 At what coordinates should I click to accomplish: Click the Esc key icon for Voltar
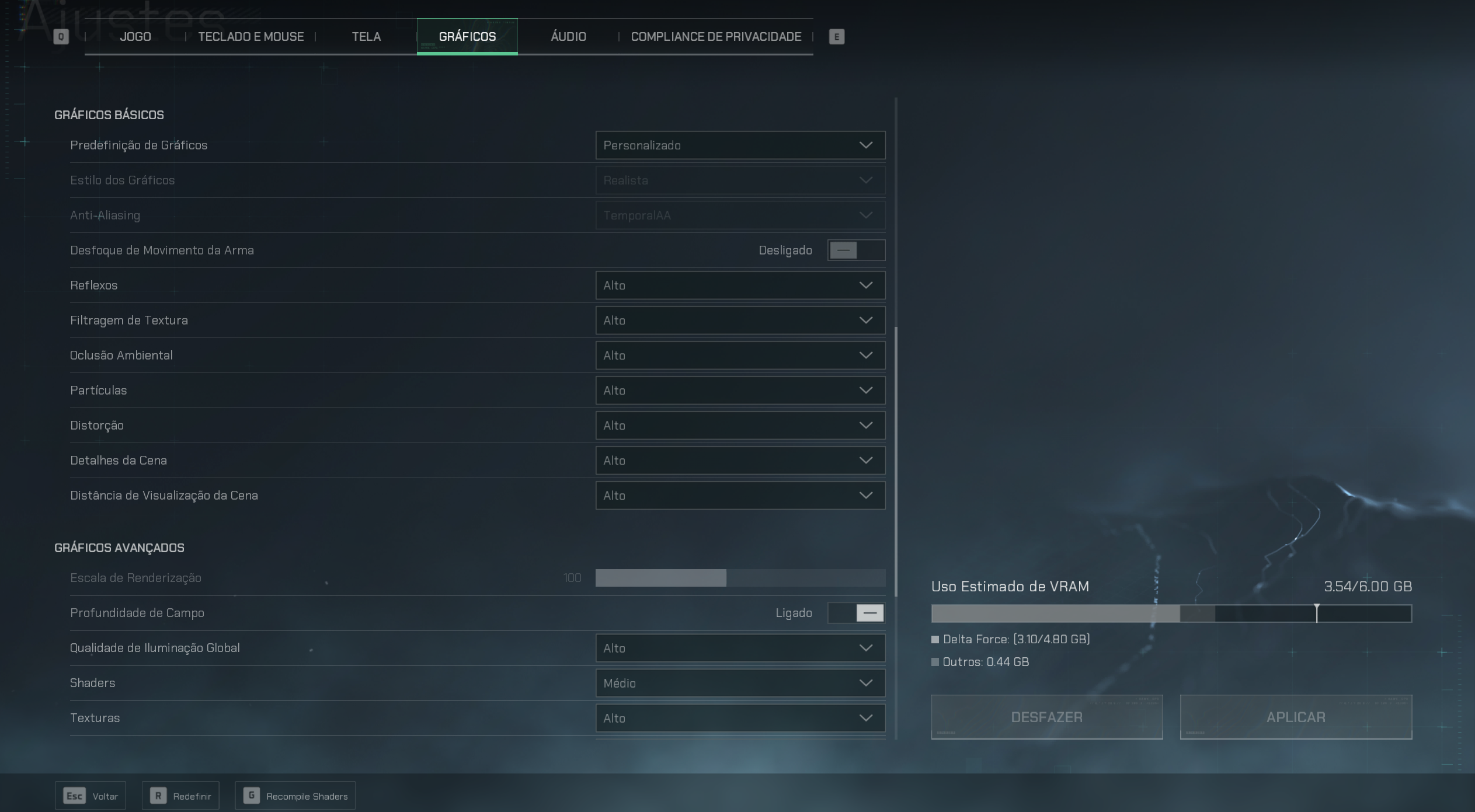(x=74, y=796)
